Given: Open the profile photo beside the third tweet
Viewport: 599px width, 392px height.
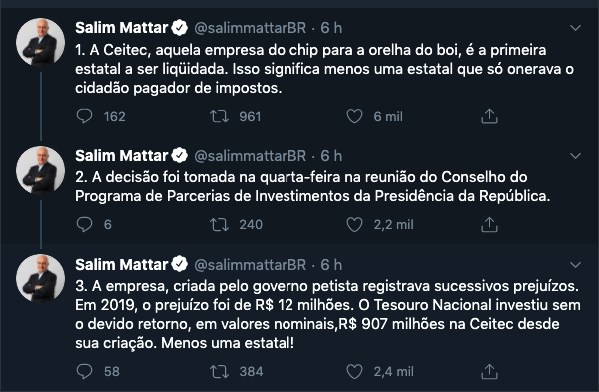Looking at the screenshot, I should pos(40,278).
